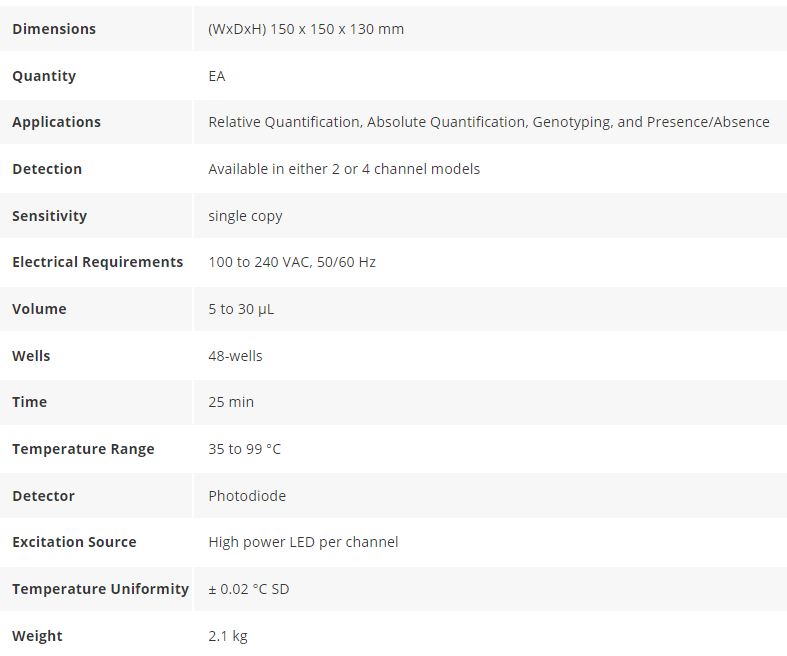Image resolution: width=787 pixels, height=656 pixels.
Task: Click the 25 min time value
Action: click(231, 402)
